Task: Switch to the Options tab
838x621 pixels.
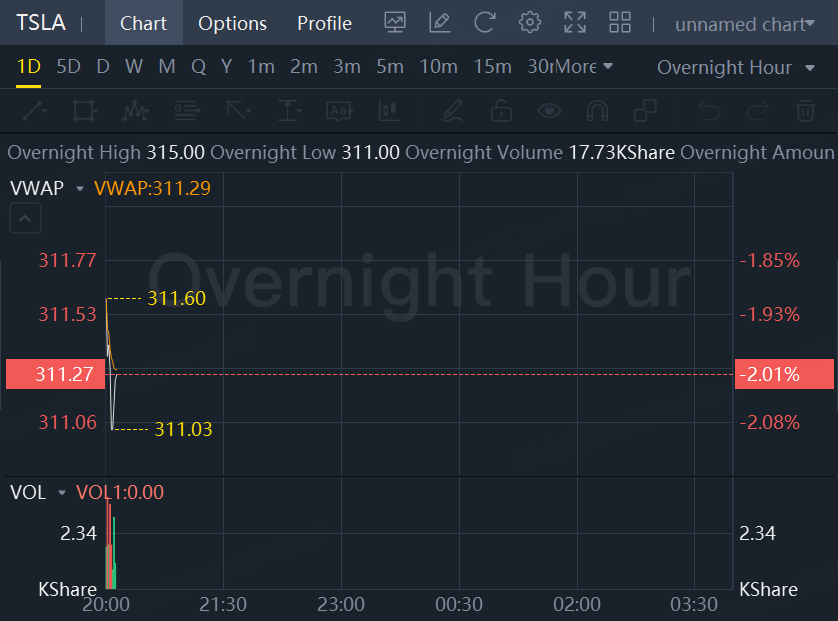Action: 232,23
